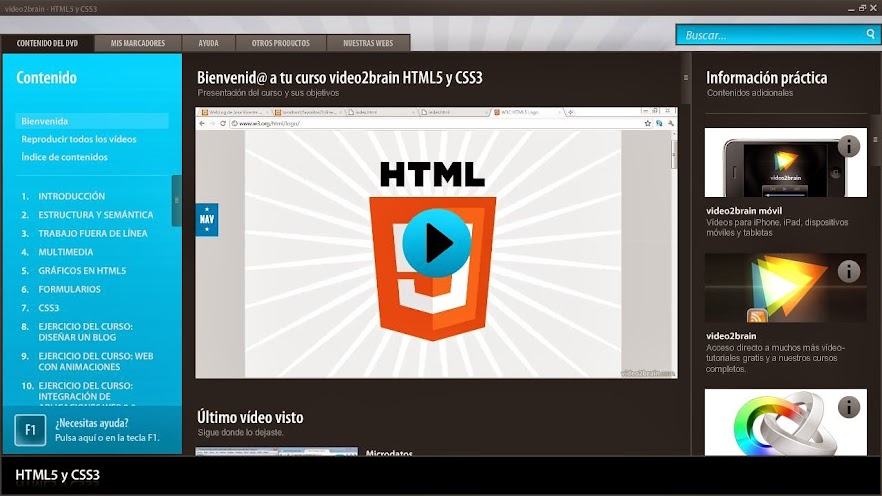Open the video2brain logo thumbnail
Screen dimensions: 882x496
[785, 287]
